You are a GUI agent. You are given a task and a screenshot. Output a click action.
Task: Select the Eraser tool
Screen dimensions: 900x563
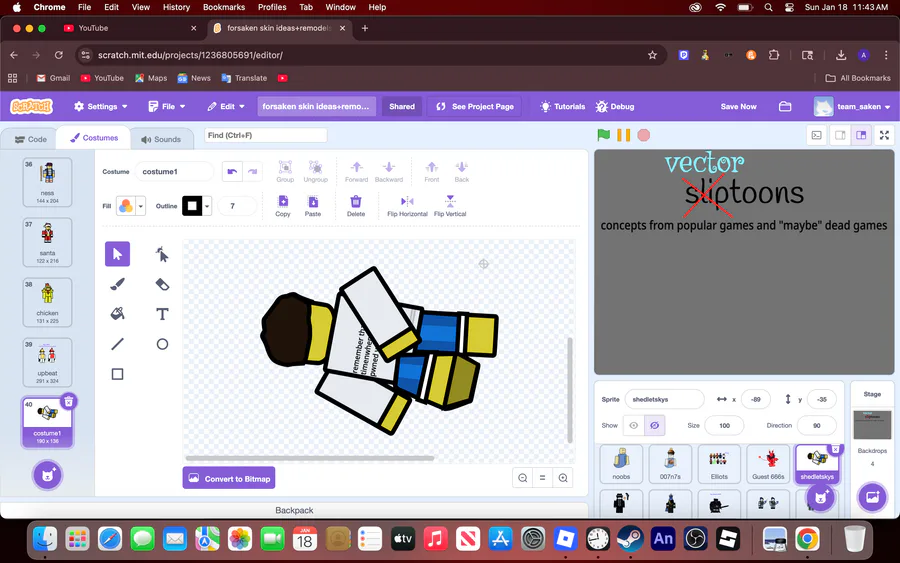coord(162,284)
